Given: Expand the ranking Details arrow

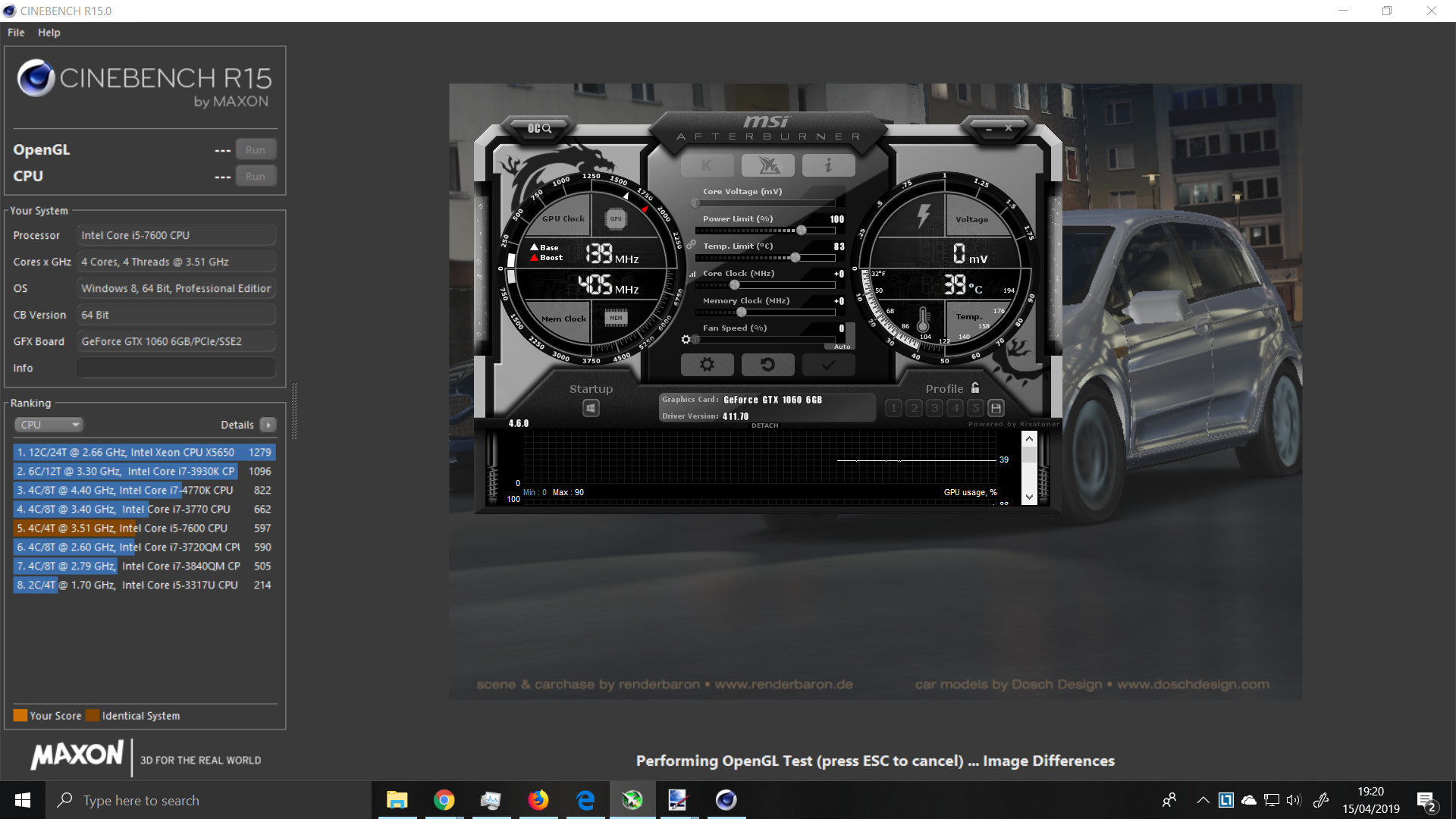Looking at the screenshot, I should click(268, 425).
